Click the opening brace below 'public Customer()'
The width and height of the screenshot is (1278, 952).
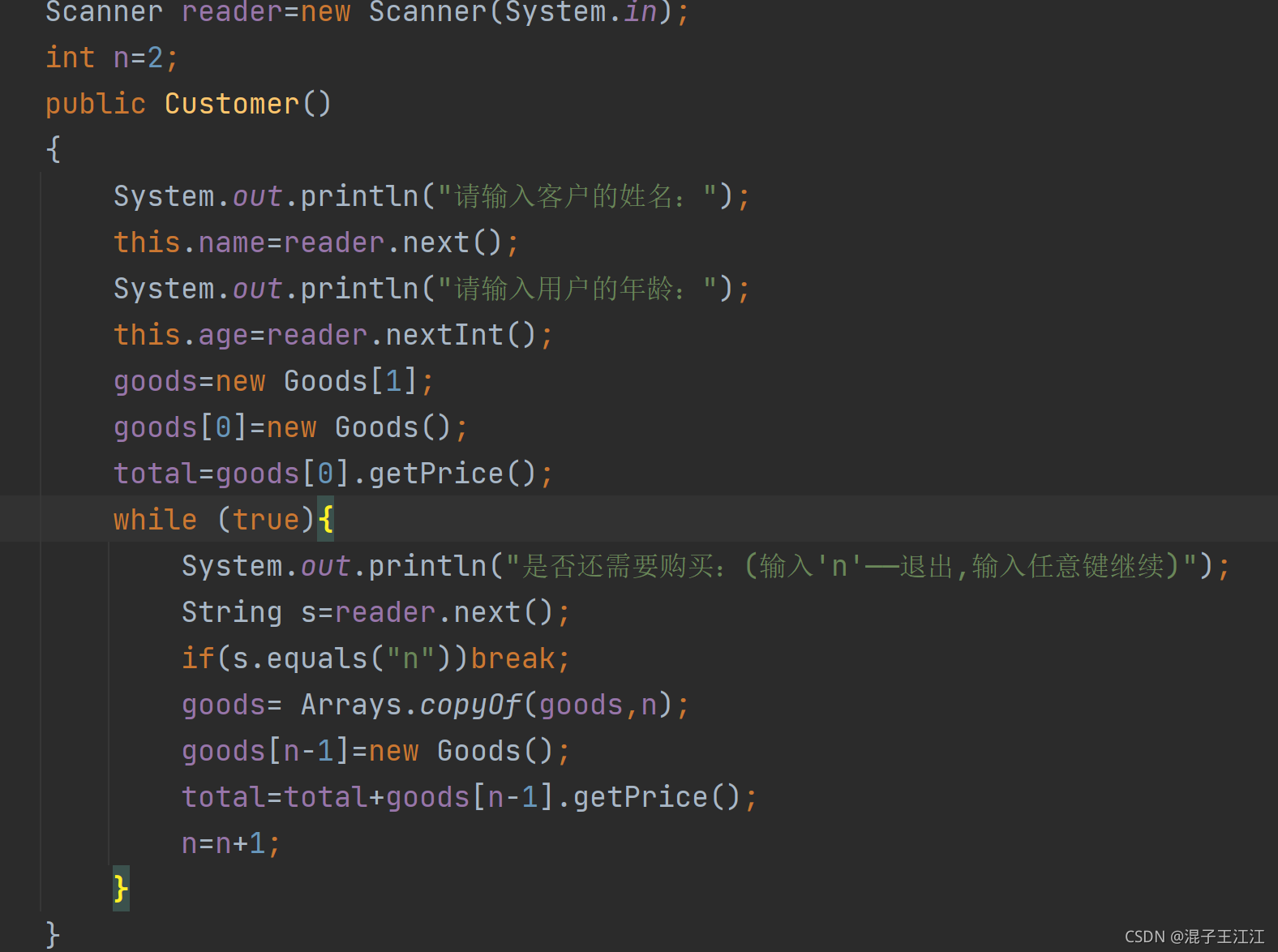[54, 149]
